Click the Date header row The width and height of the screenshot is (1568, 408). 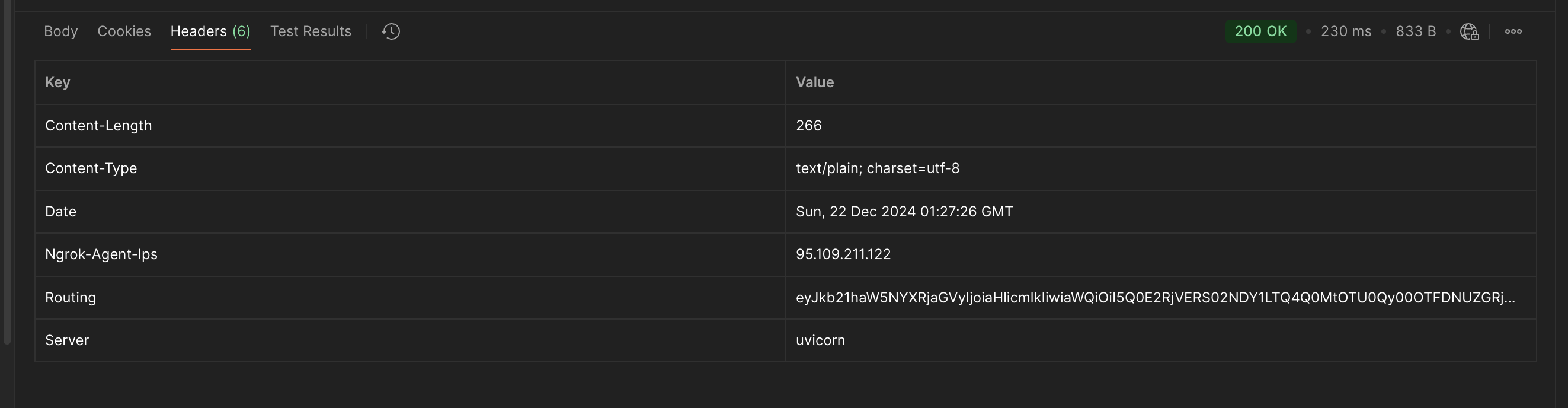tap(61, 211)
